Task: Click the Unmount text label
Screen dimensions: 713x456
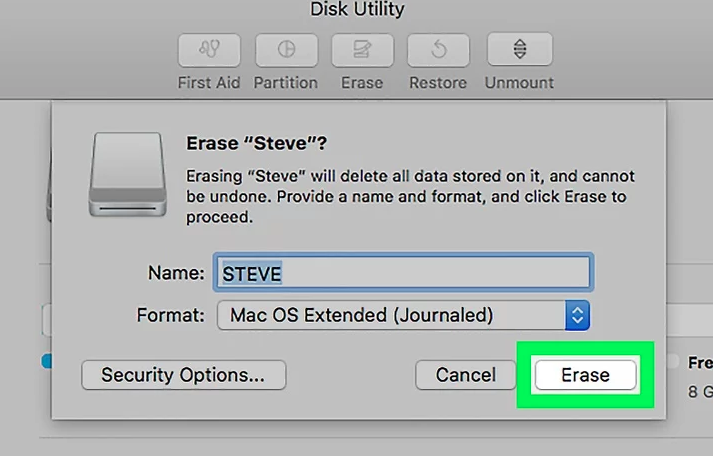Action: [x=519, y=83]
